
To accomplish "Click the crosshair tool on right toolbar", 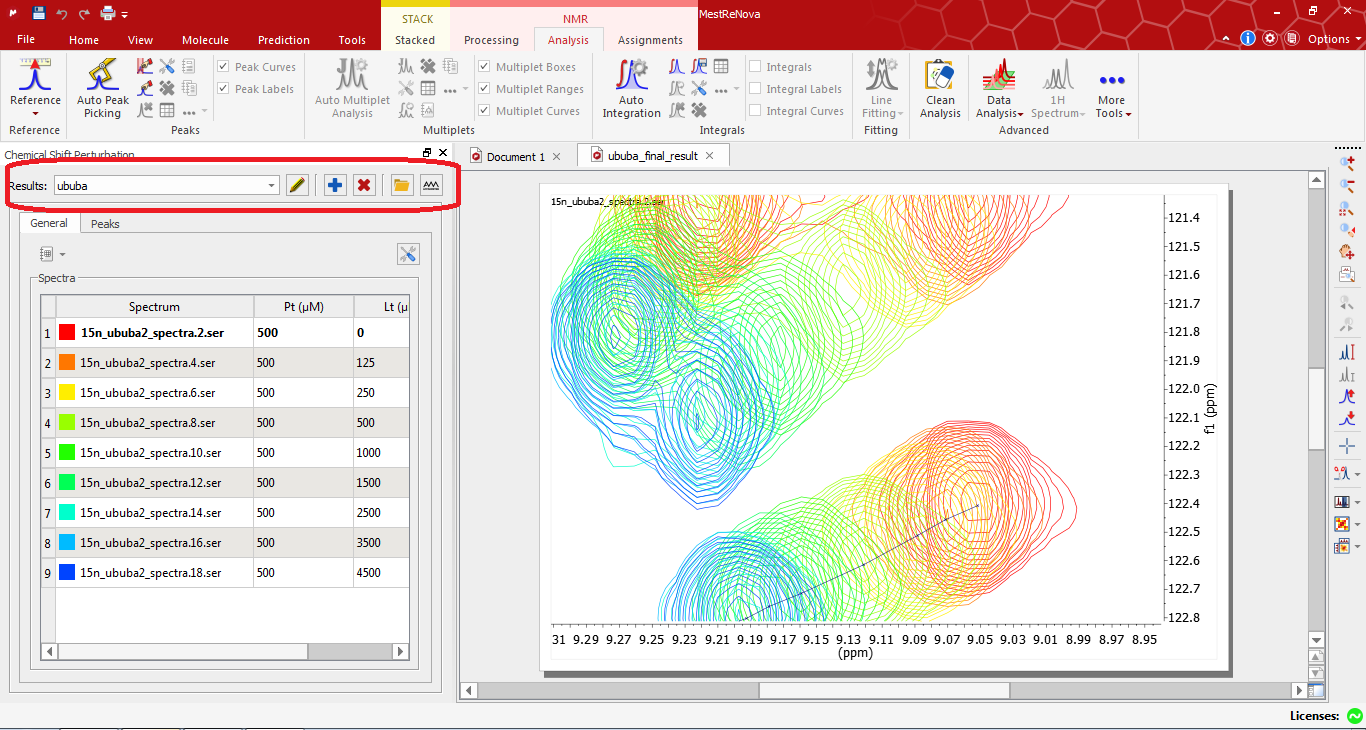I will pos(1347,446).
